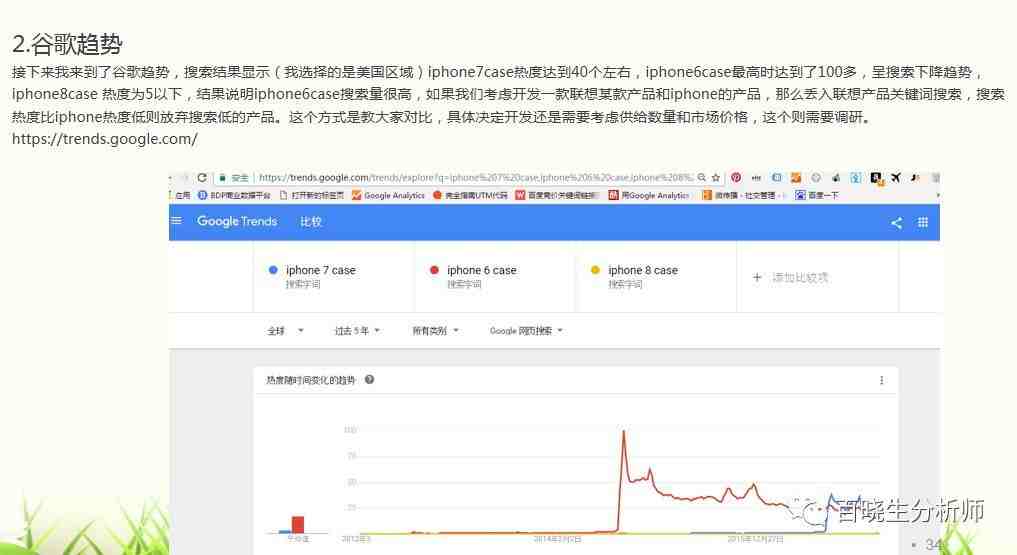Open the 百度竞价关键词 bookmark
The image size is (1017, 555).
(x=556, y=195)
